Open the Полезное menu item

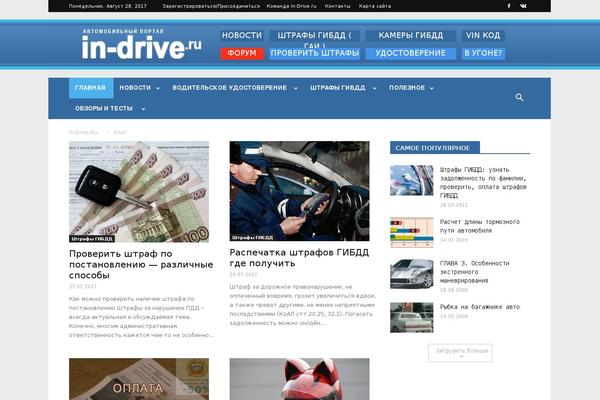407,88
